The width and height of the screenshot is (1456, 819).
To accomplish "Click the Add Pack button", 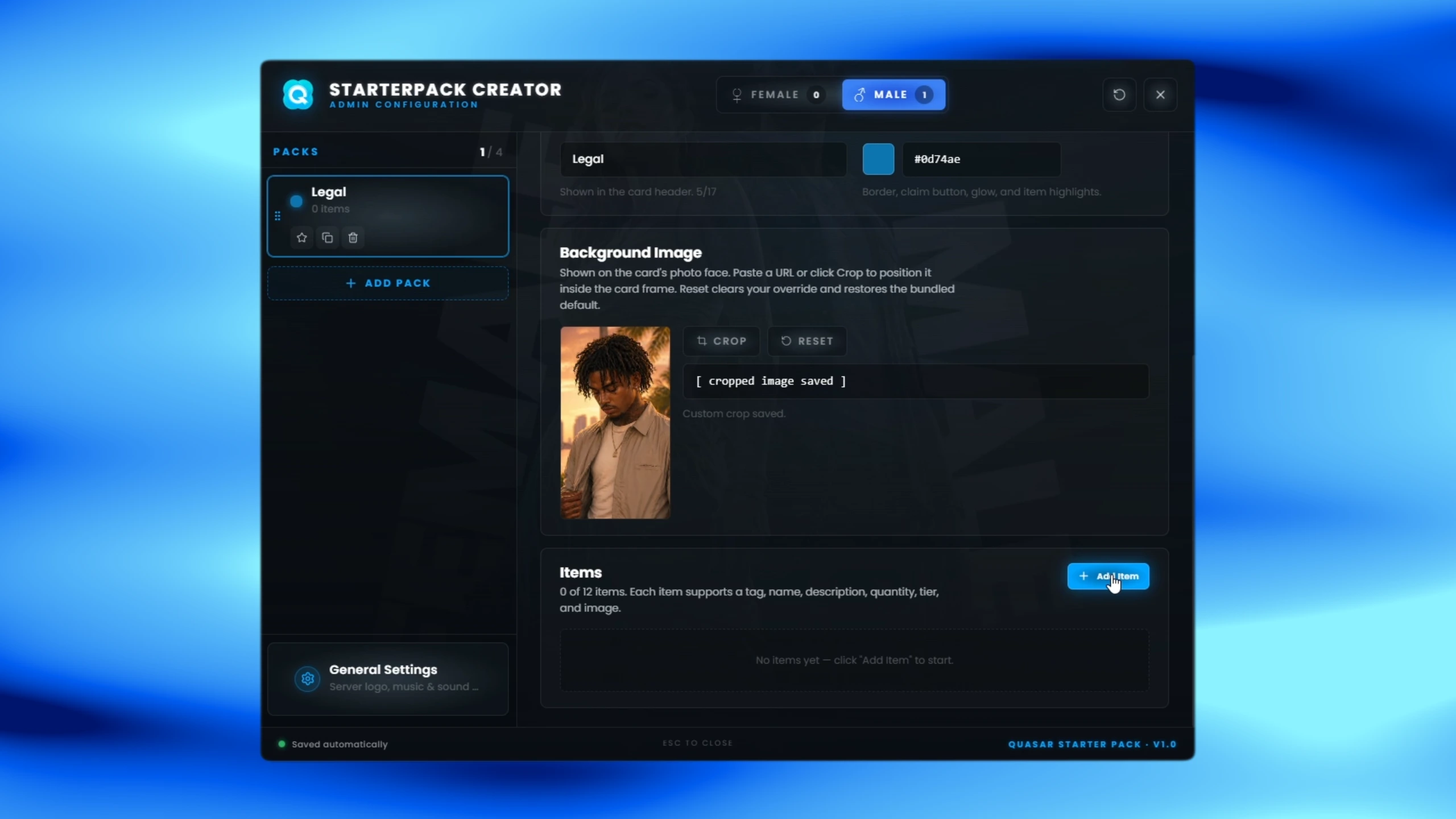I will click(388, 283).
